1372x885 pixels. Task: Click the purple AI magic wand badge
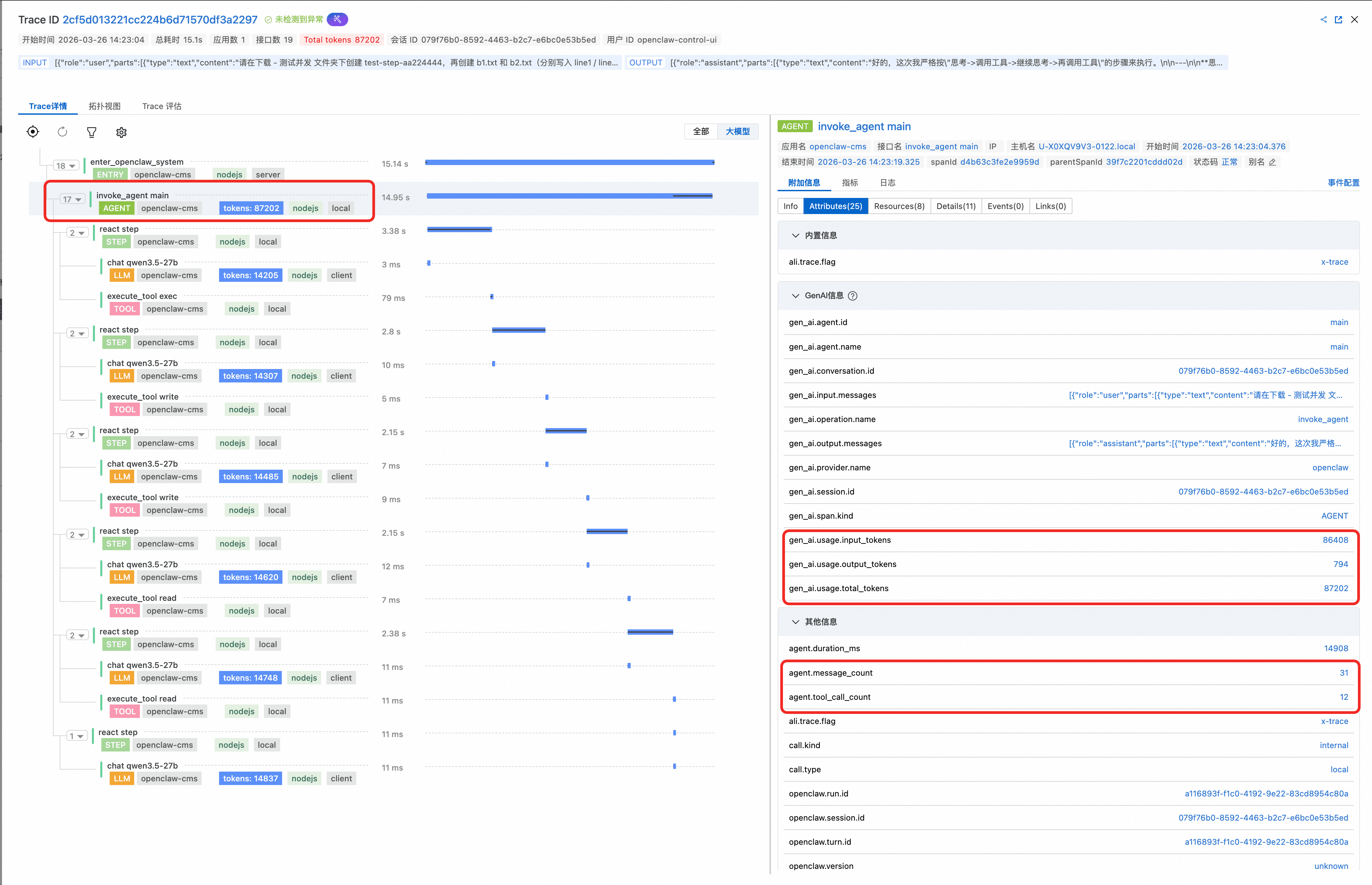click(x=337, y=19)
